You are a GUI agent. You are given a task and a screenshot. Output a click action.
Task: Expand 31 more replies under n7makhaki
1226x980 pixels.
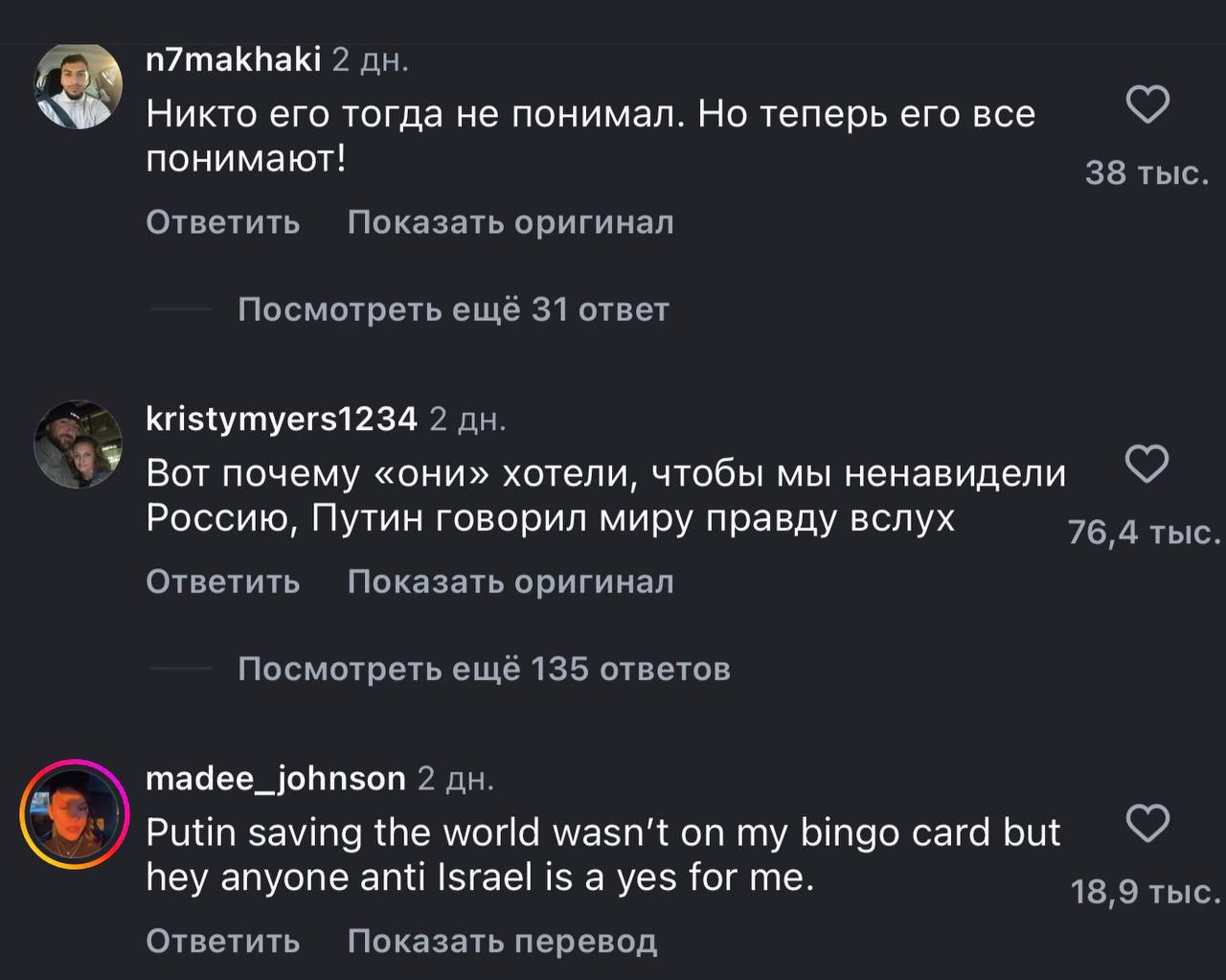pyautogui.click(x=453, y=309)
